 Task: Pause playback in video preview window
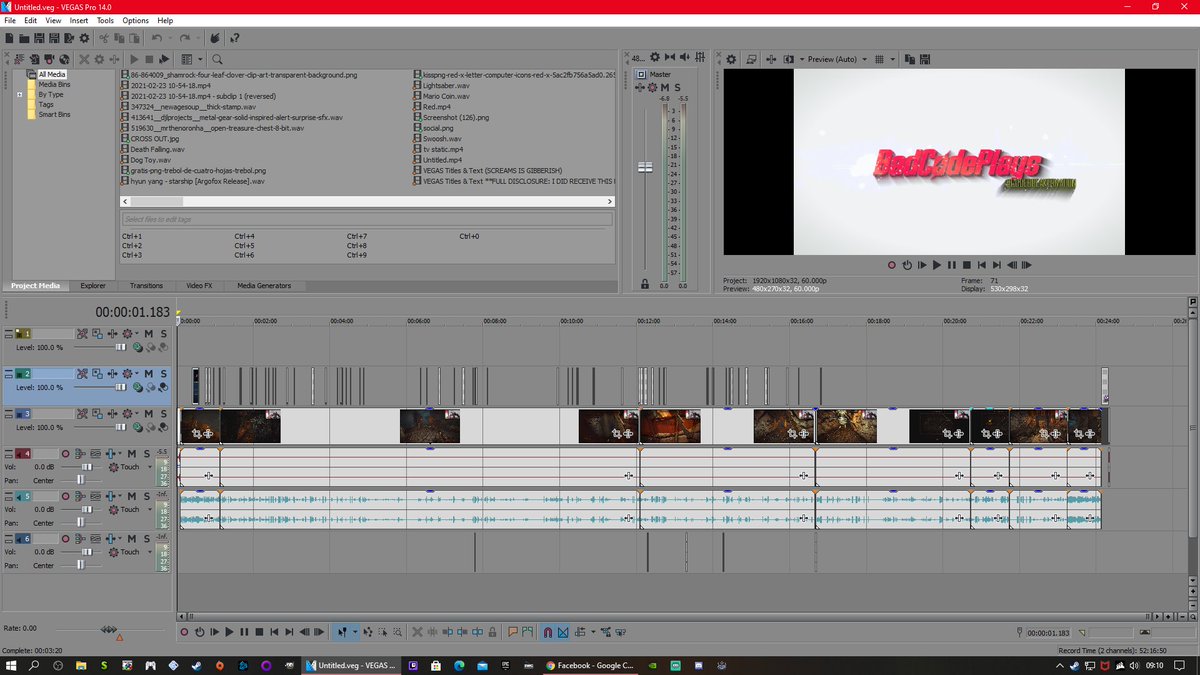coord(951,265)
